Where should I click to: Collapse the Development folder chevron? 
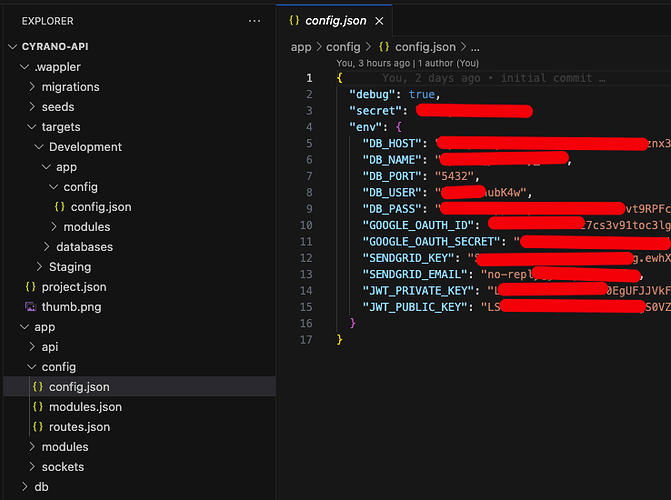click(39, 147)
